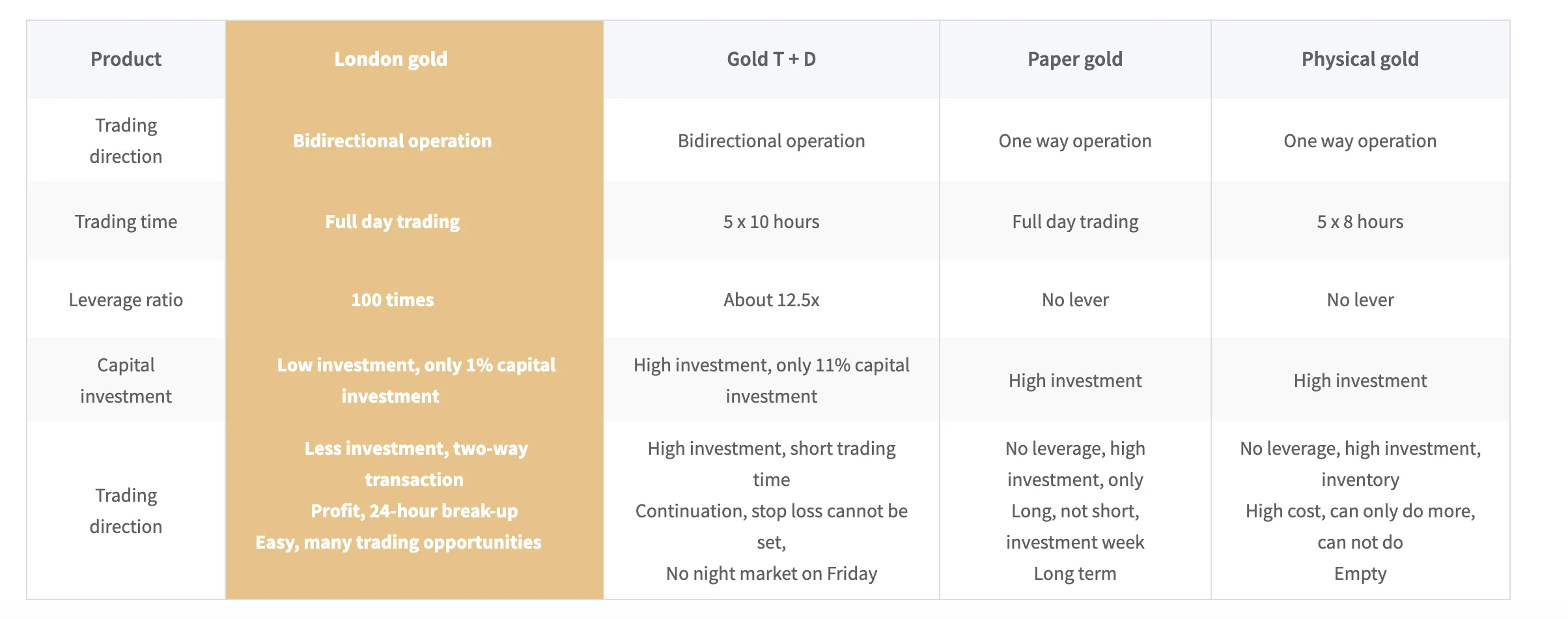This screenshot has width=1568, height=619.
Task: Select High investment, only 11% capital cell
Action: pos(771,381)
